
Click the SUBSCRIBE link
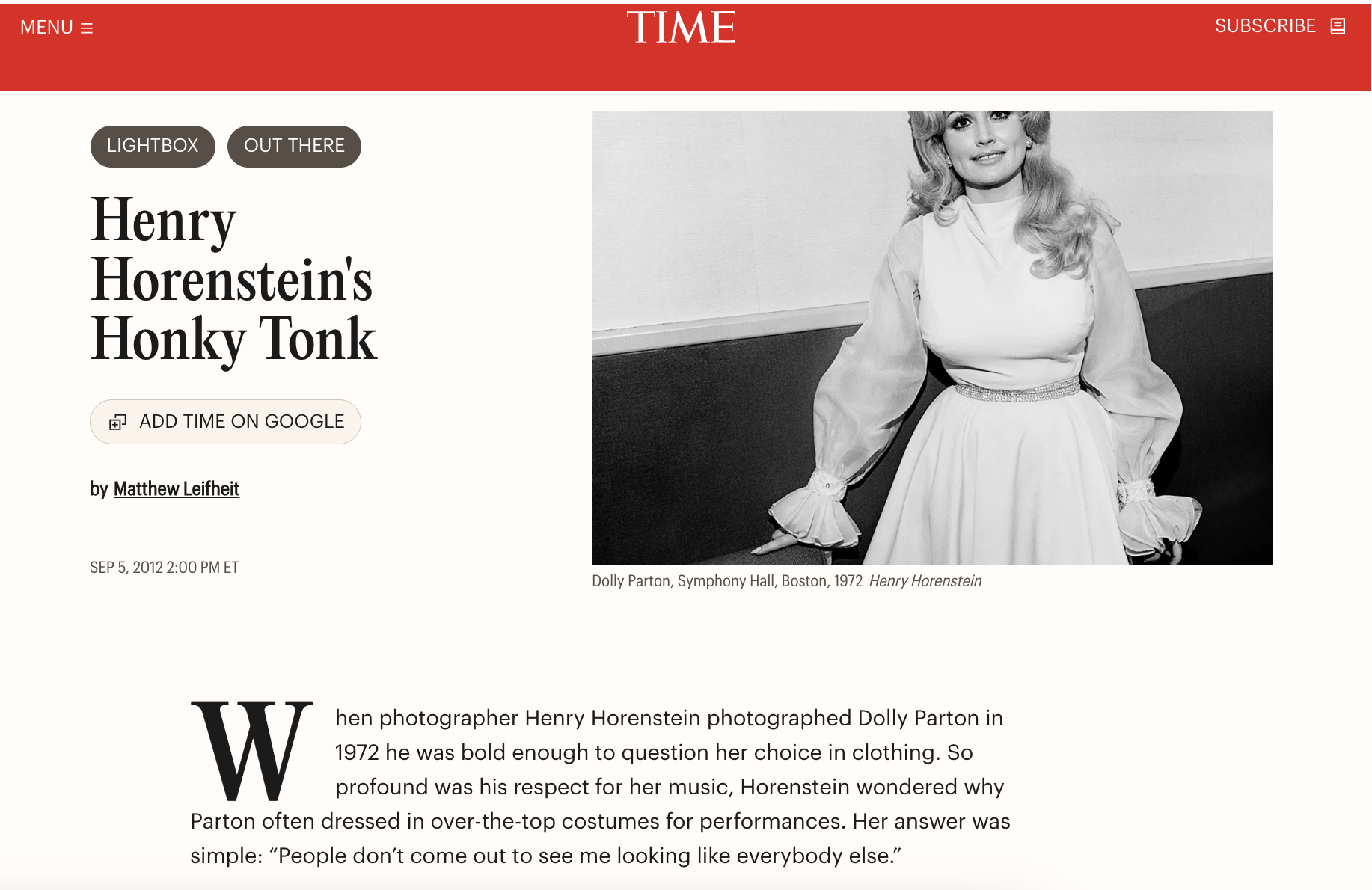(x=1265, y=26)
